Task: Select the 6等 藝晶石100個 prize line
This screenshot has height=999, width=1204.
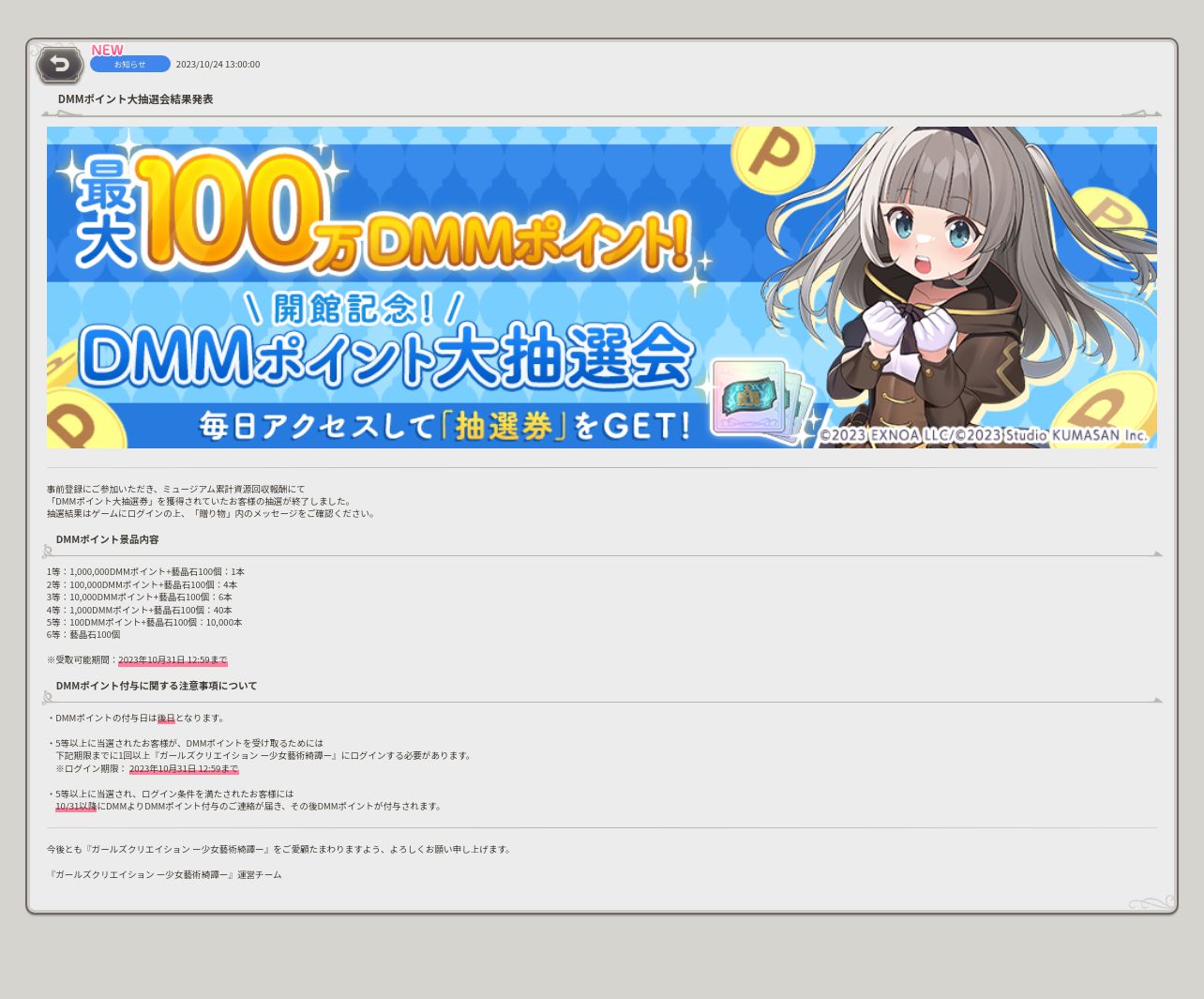Action: tap(83, 635)
